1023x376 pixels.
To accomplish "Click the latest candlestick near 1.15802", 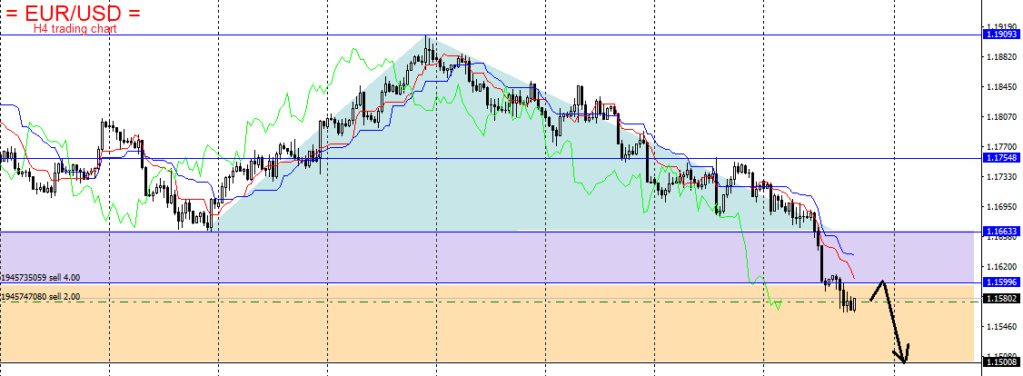I will [854, 304].
